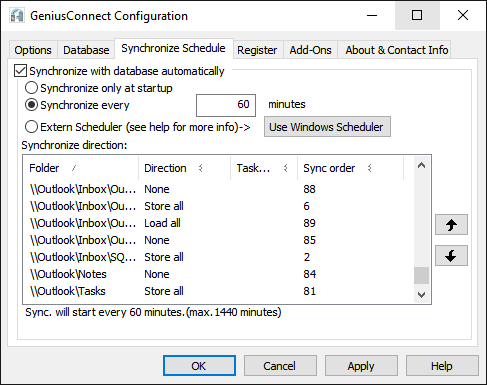Click the minutes interval input field
Screen dimensions: 487x385
pyautogui.click(x=226, y=105)
